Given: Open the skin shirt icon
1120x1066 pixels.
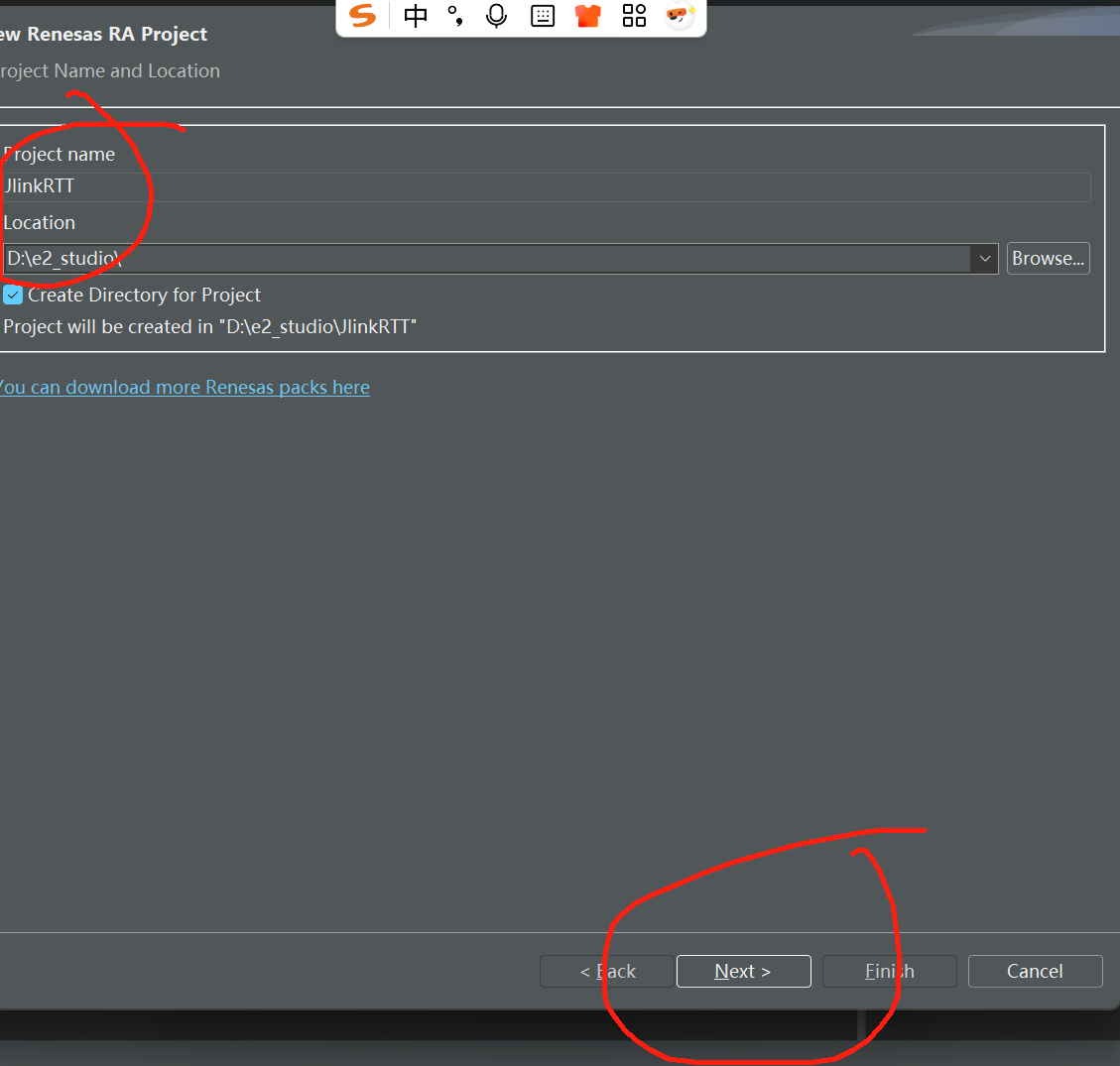Looking at the screenshot, I should click(x=588, y=15).
